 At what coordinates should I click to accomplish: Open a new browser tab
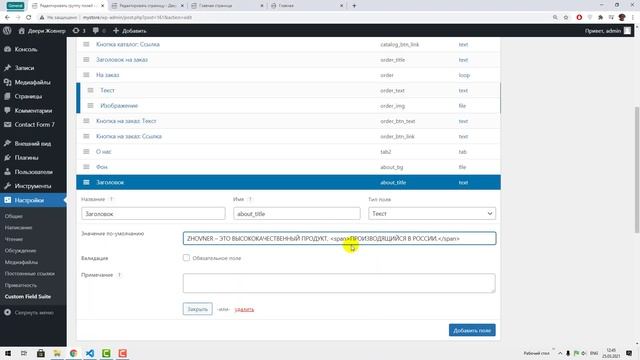coord(354,6)
